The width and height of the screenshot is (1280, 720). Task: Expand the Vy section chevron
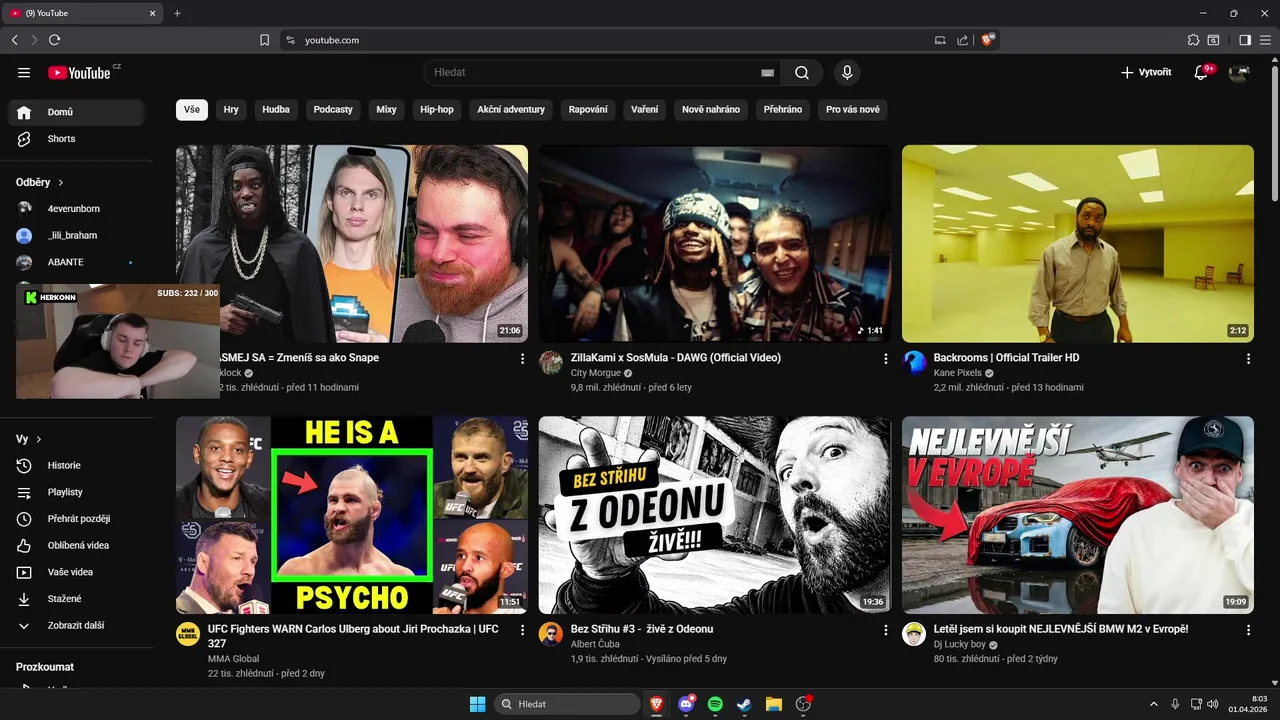(39, 439)
